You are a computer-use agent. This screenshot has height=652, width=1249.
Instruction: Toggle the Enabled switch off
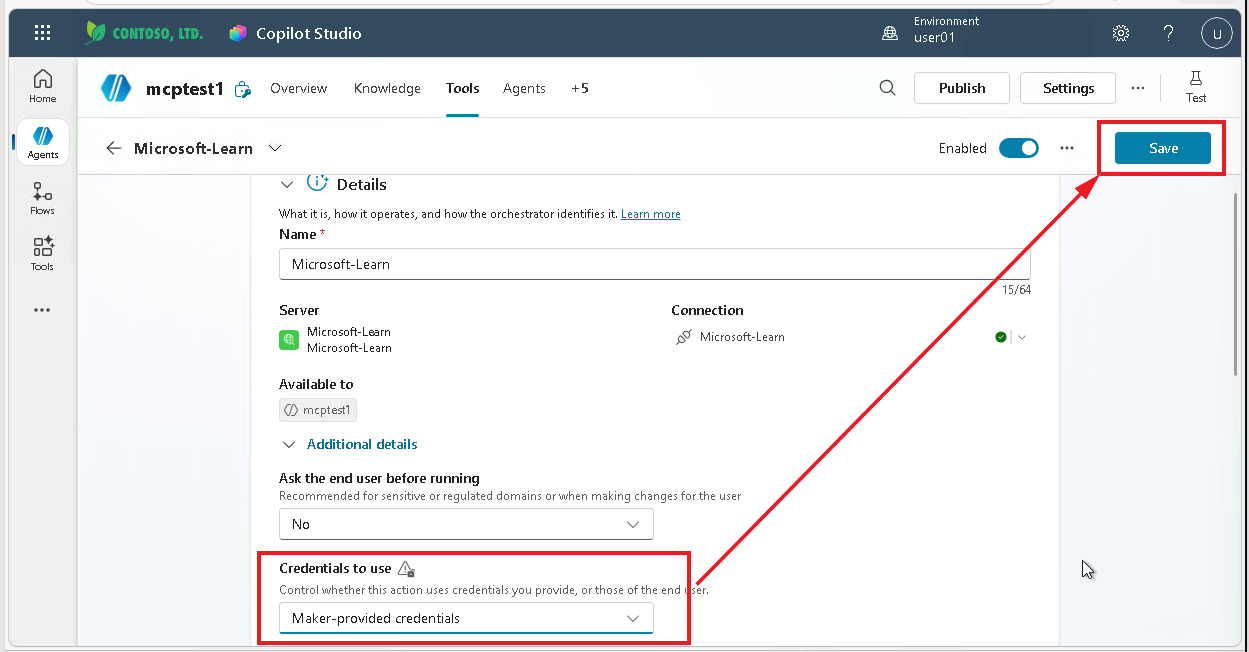(1019, 148)
